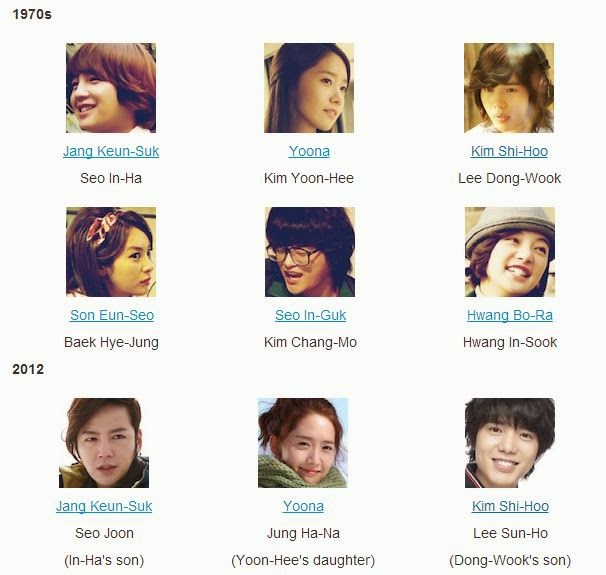Click the Seo Joon character photo
606x575 pixels.
point(104,443)
